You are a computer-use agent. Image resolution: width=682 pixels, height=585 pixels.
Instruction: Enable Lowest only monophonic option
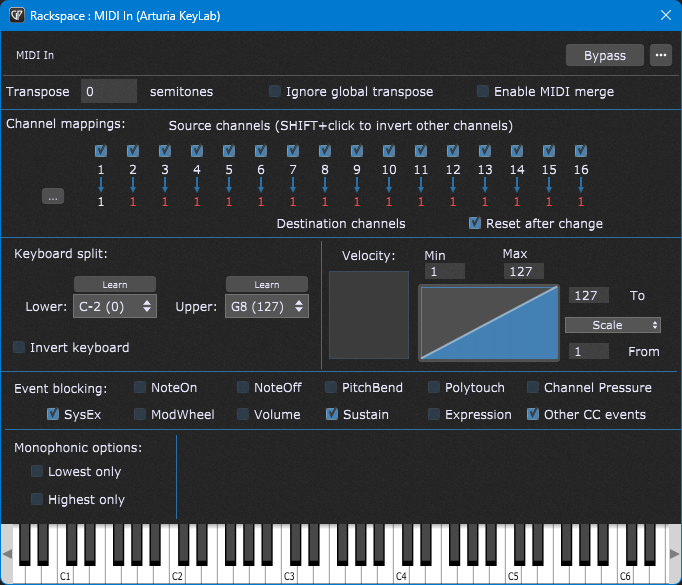[x=37, y=471]
